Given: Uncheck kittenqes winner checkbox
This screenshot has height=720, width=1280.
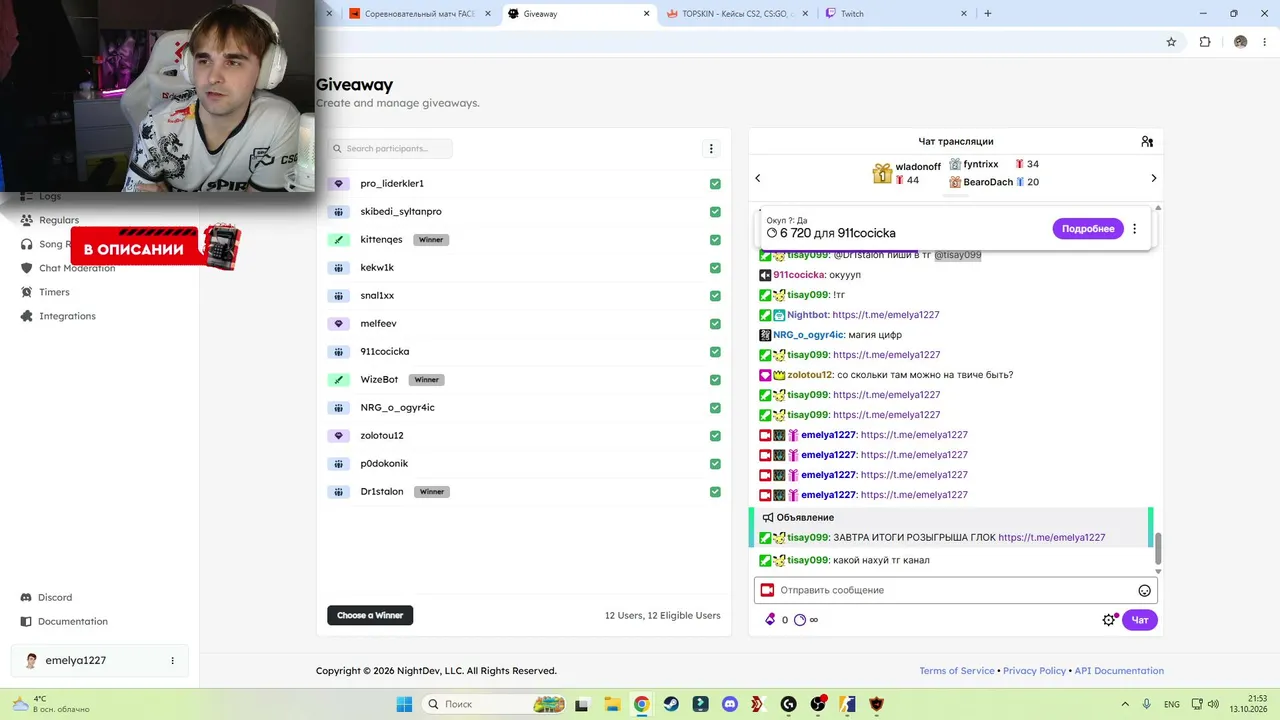Looking at the screenshot, I should pos(715,240).
